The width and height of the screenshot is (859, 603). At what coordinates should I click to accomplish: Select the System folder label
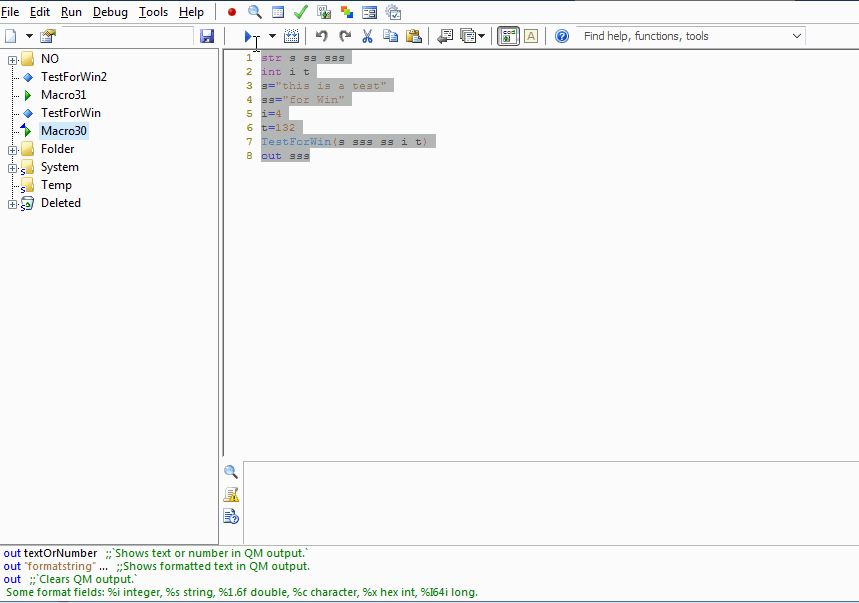pos(60,167)
